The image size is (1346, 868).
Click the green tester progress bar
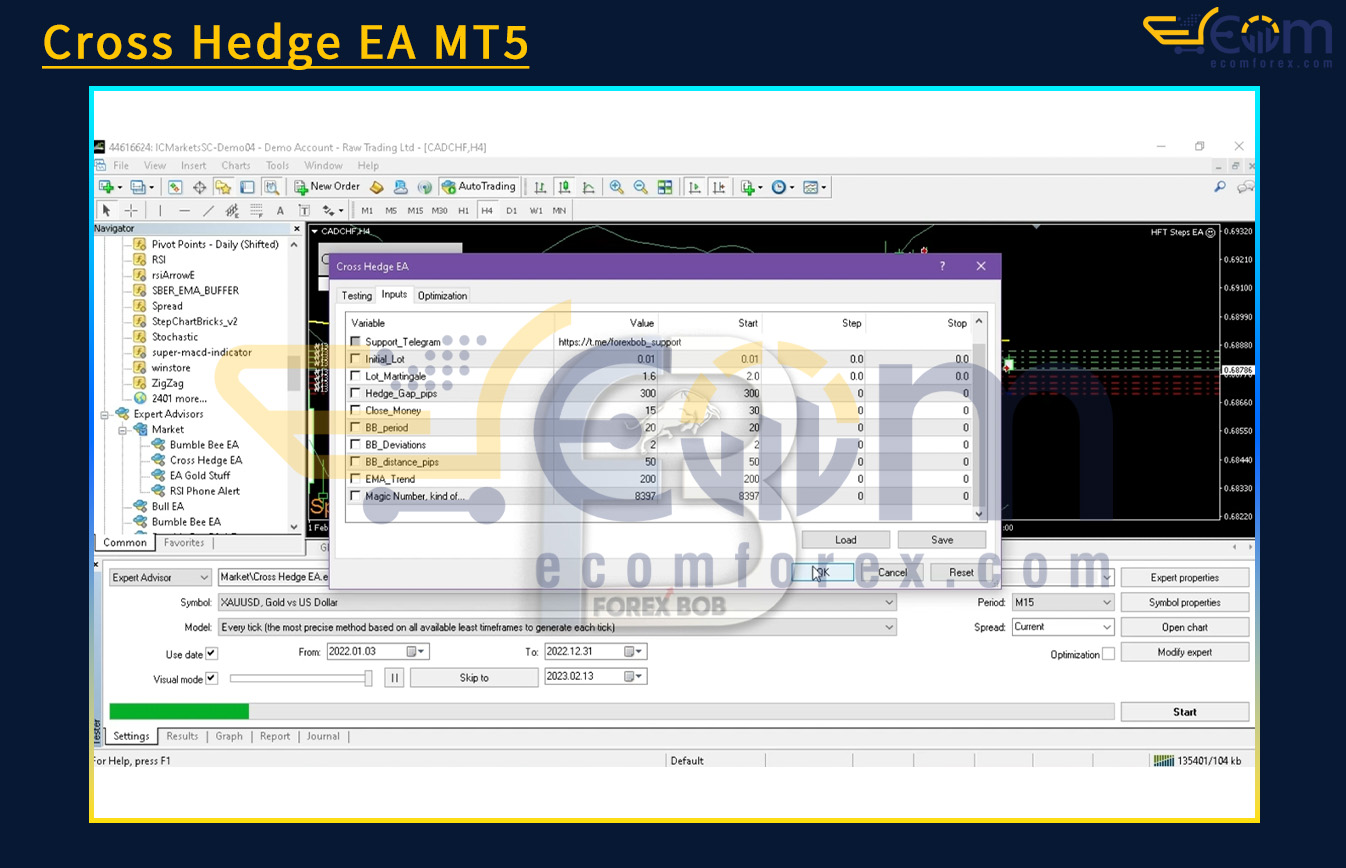tap(179, 711)
